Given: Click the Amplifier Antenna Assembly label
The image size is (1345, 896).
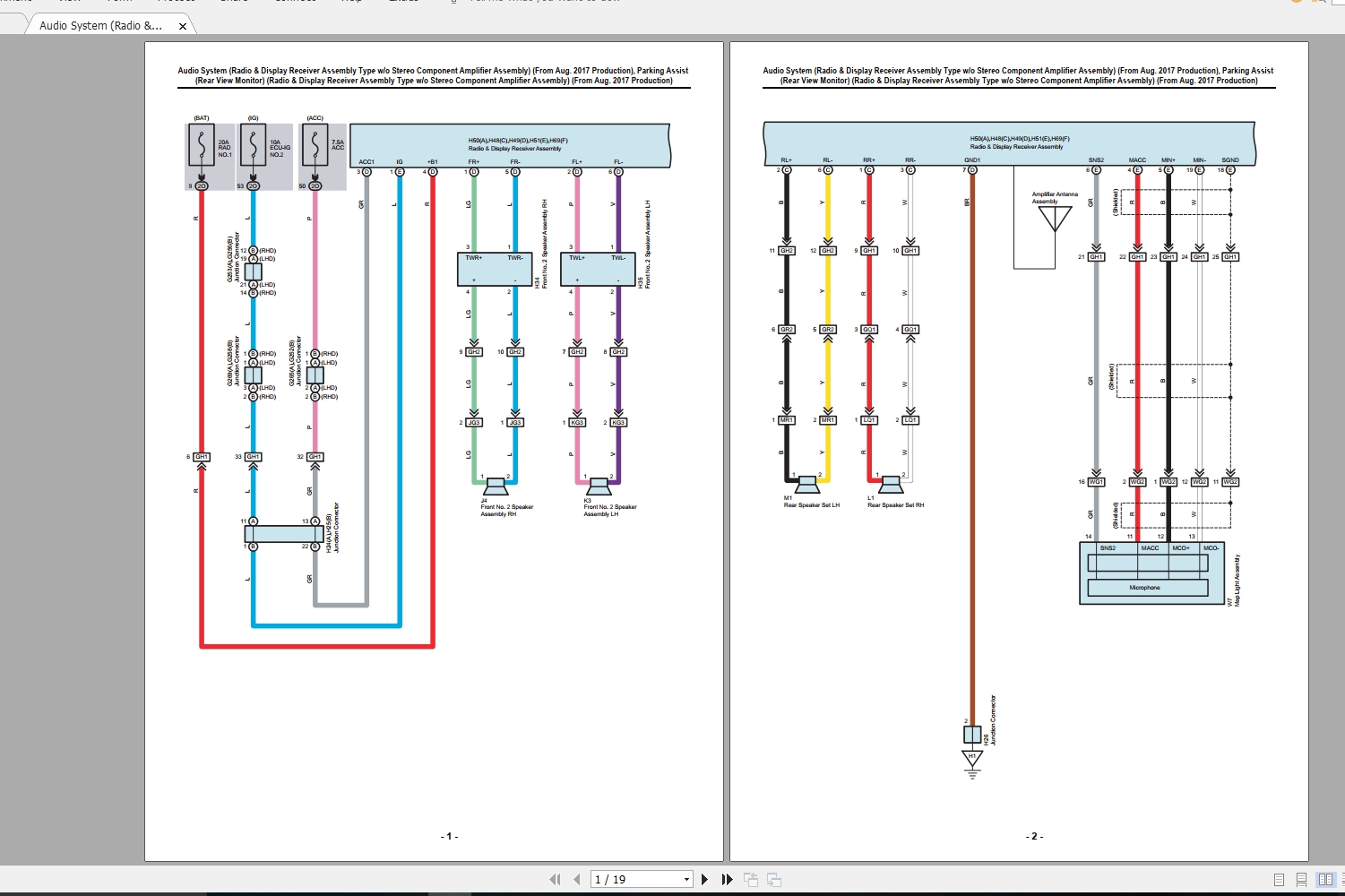Looking at the screenshot, I should pyautogui.click(x=1055, y=198).
